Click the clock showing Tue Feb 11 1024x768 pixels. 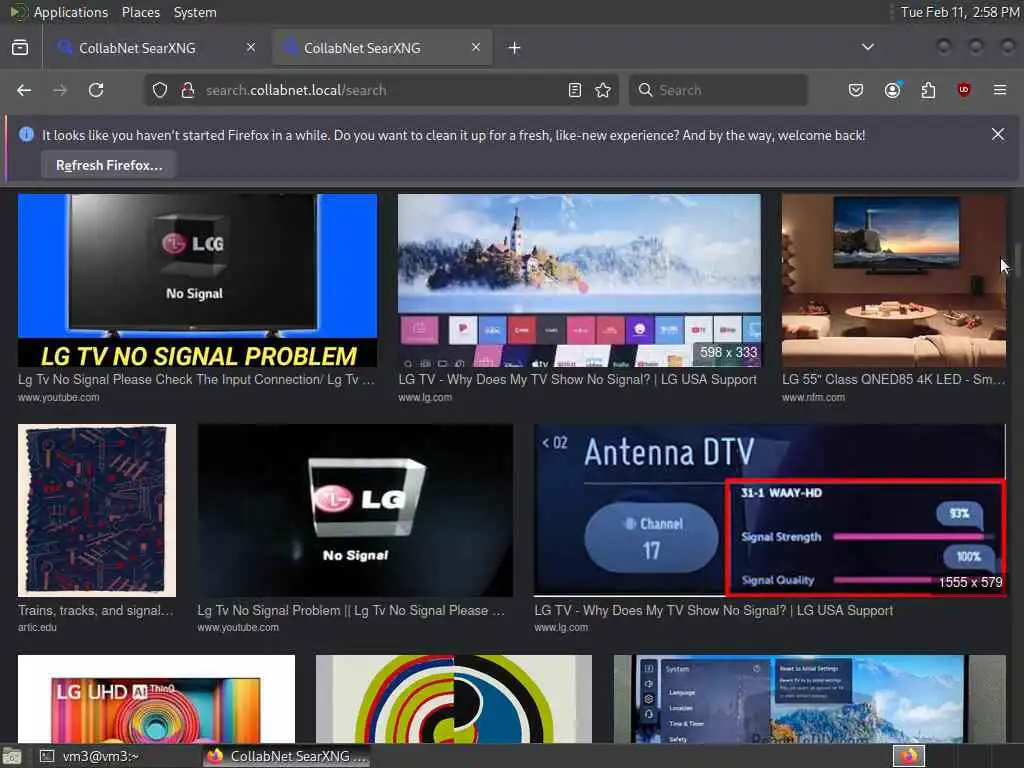[x=959, y=12]
